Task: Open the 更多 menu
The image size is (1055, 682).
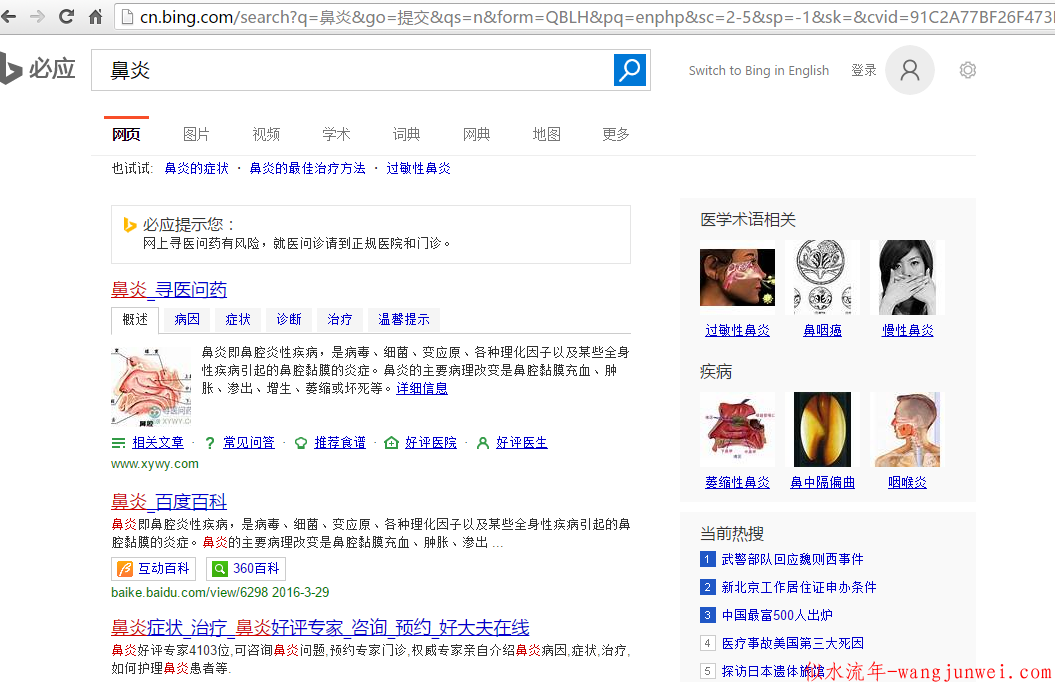Action: point(616,135)
